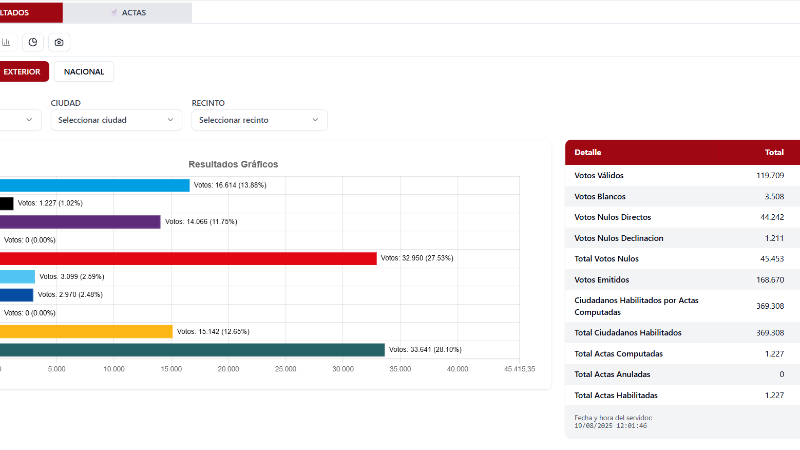Click the yellow 15.142 votes bar
The height and width of the screenshot is (450, 800).
pos(86,332)
